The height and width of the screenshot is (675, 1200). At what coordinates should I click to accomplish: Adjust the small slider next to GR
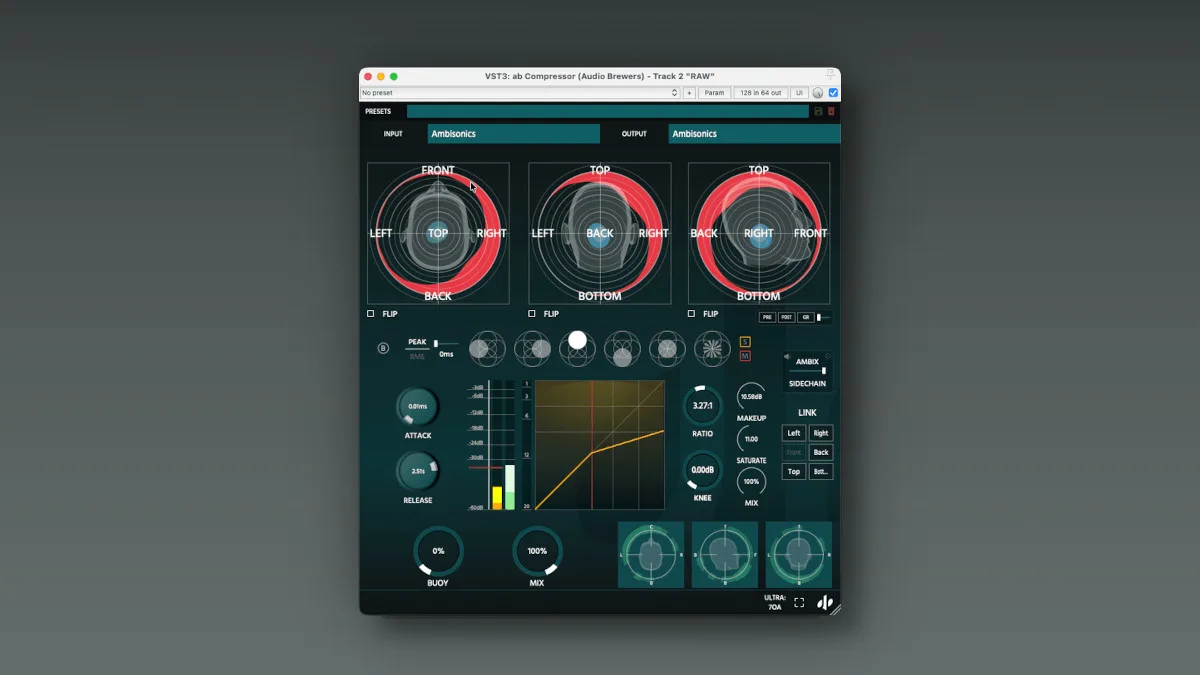click(x=824, y=317)
